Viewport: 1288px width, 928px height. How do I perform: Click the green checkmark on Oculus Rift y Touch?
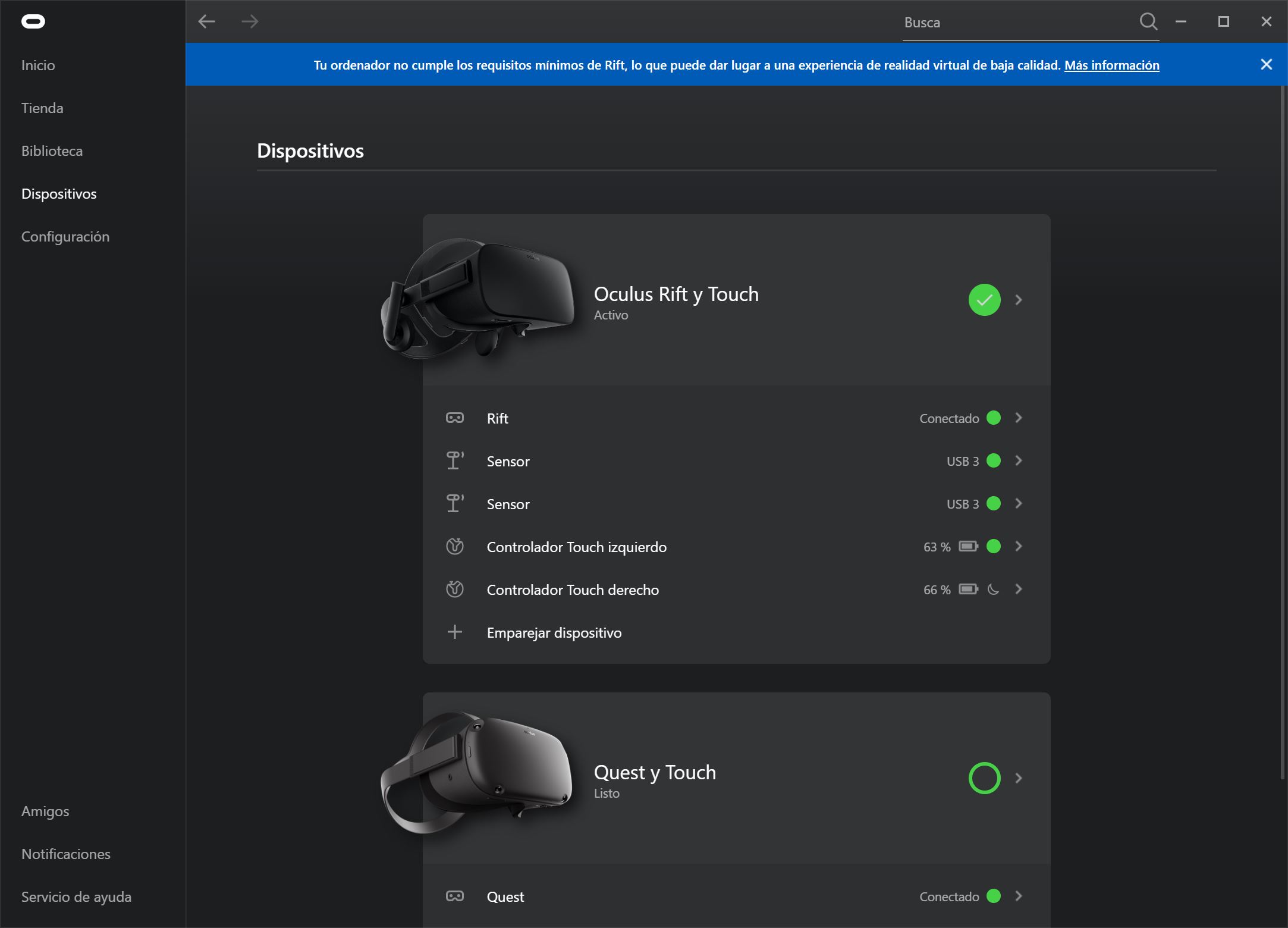(x=985, y=300)
